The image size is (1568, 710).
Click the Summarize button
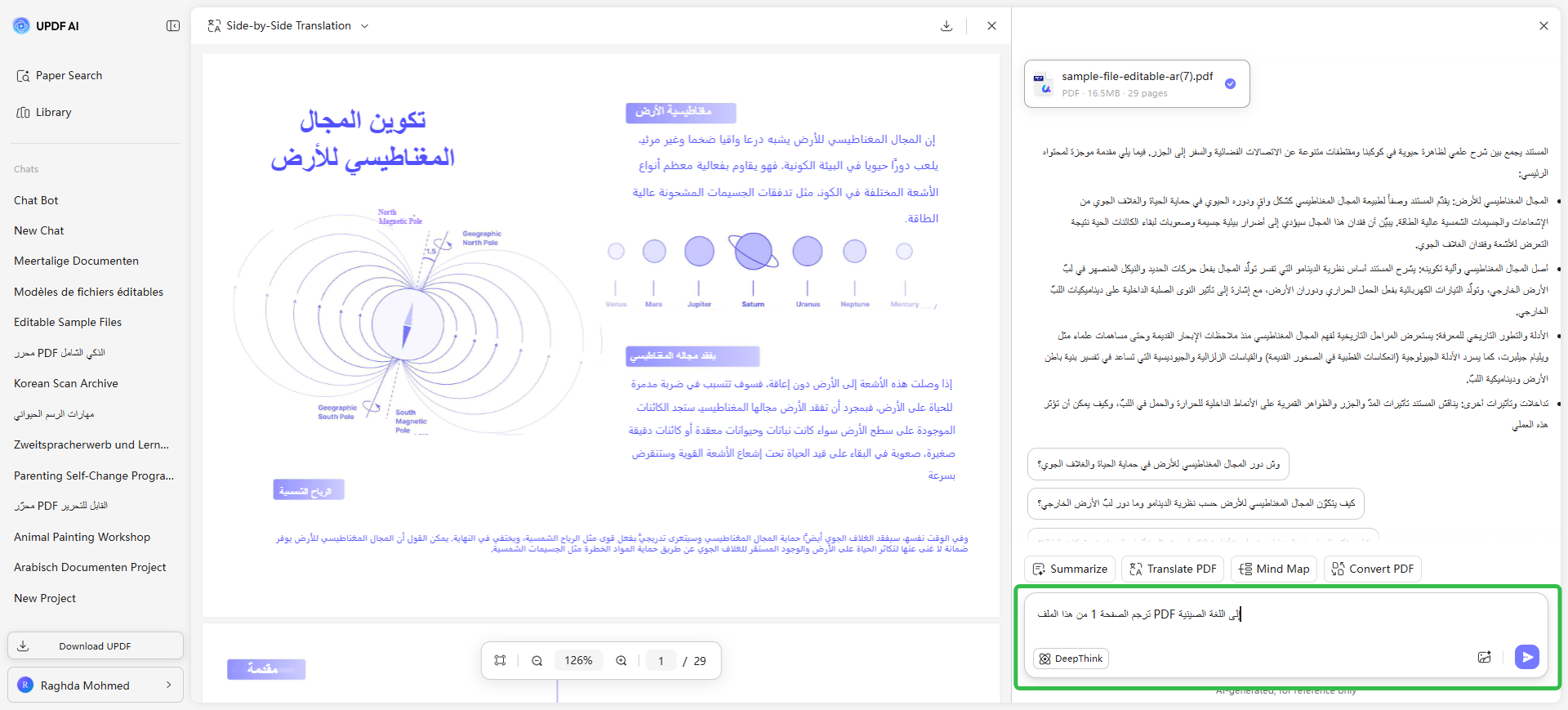[x=1070, y=569]
